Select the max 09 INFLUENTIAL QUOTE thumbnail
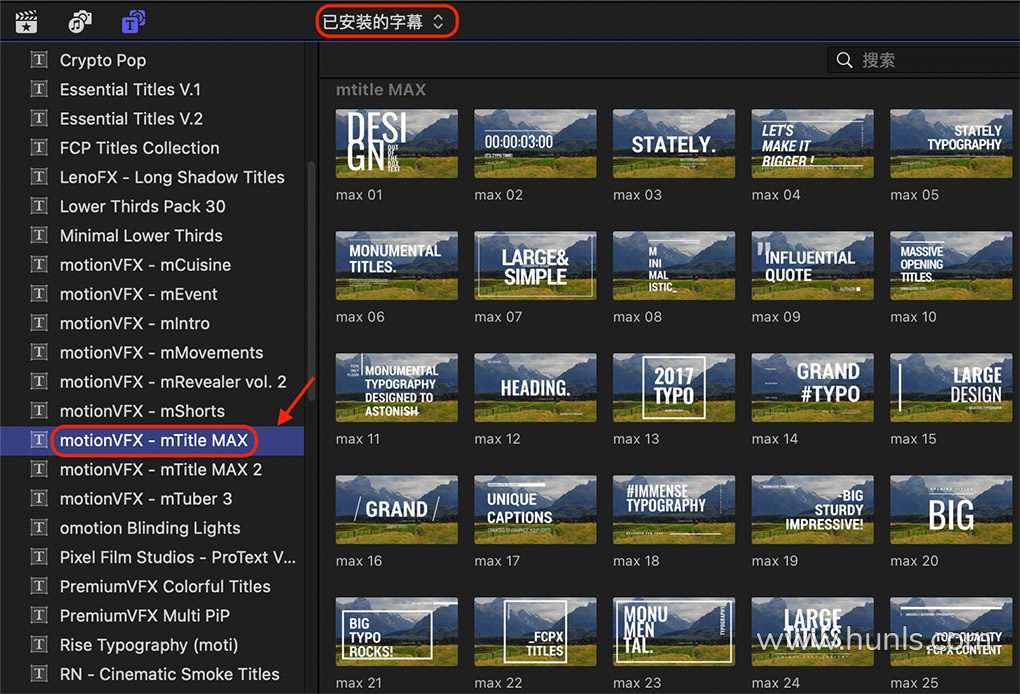 (x=812, y=265)
